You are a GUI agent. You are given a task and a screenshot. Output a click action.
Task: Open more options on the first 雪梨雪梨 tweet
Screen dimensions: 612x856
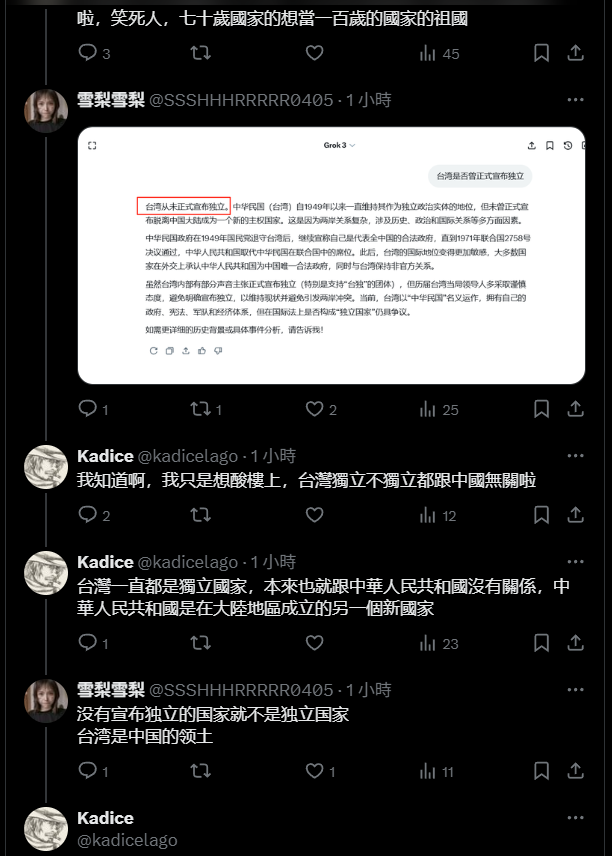click(x=575, y=100)
